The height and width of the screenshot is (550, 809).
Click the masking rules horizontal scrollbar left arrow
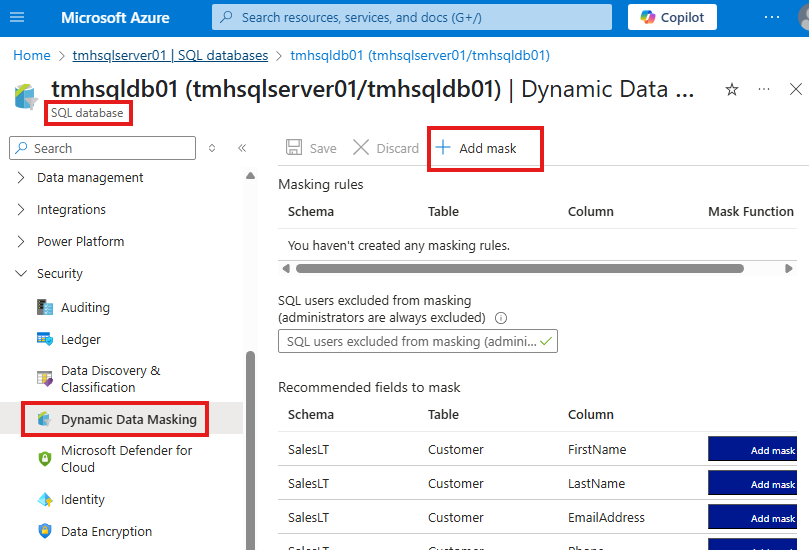[x=286, y=268]
